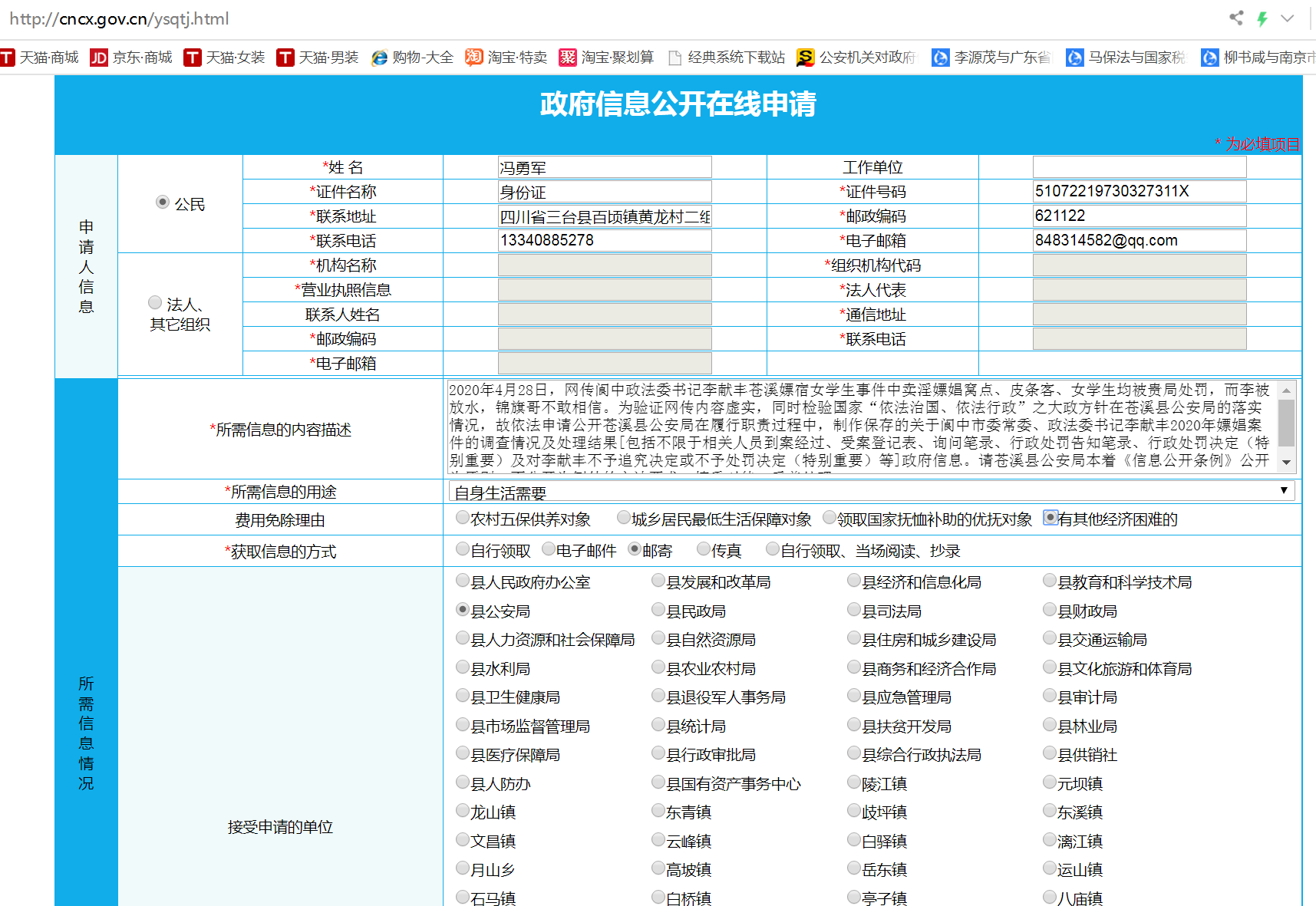The width and height of the screenshot is (1316, 906).
Task: Select 县水利局 radio button
Action: point(463,667)
